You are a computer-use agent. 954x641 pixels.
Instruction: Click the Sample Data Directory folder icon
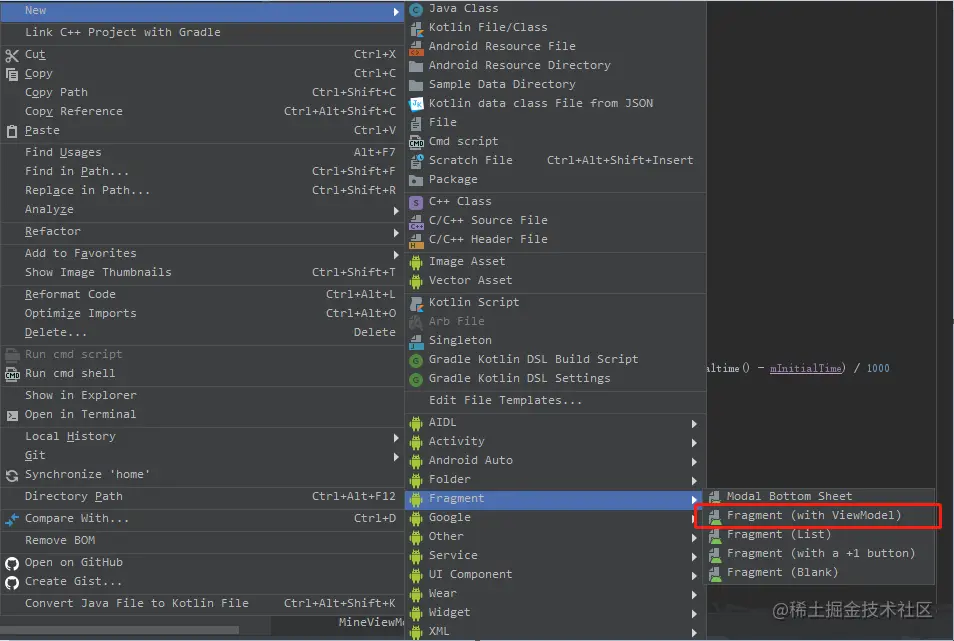pos(416,85)
